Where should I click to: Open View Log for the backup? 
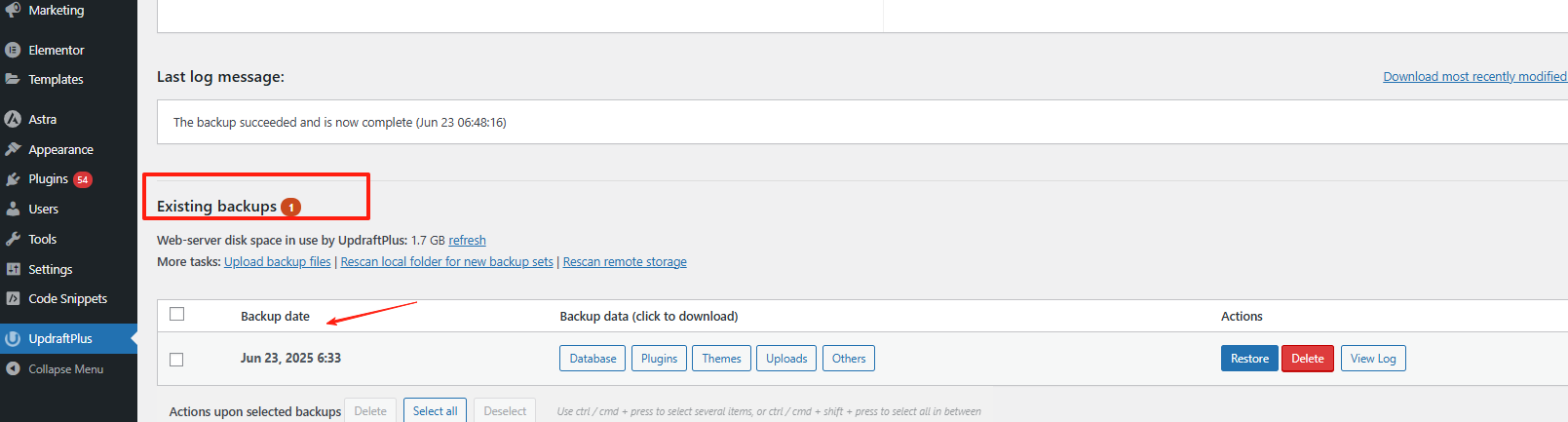coord(1373,359)
